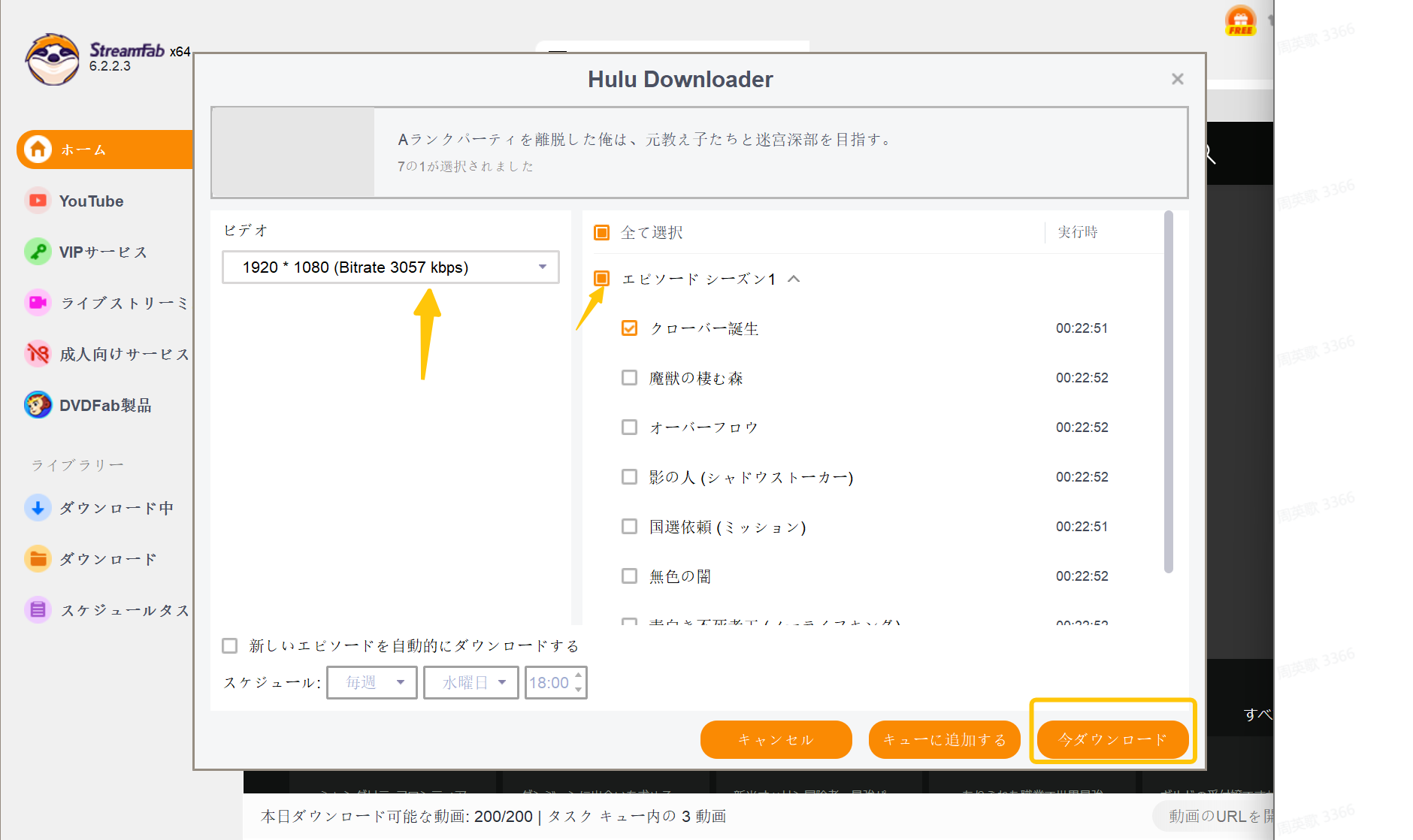Click the StreamFab sloth logo

coord(52,59)
